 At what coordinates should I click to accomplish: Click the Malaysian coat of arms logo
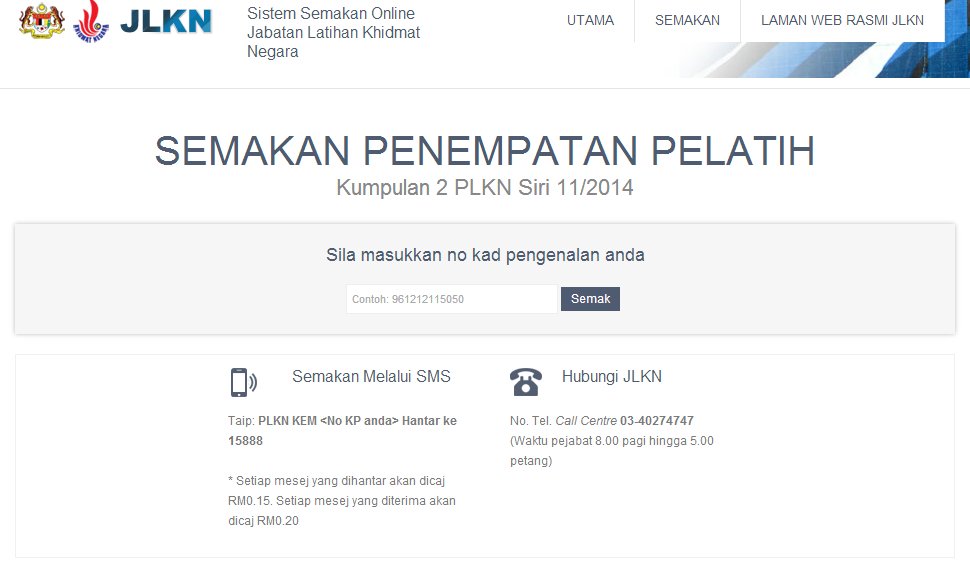click(41, 22)
